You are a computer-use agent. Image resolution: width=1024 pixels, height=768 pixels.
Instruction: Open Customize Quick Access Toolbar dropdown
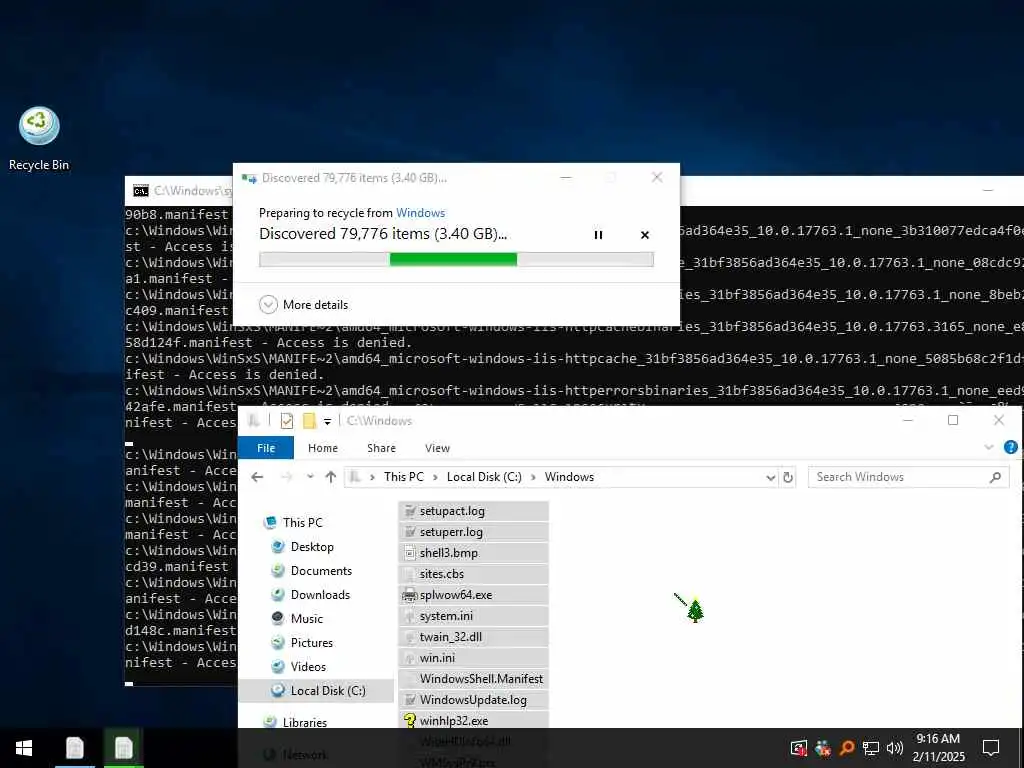tap(327, 422)
